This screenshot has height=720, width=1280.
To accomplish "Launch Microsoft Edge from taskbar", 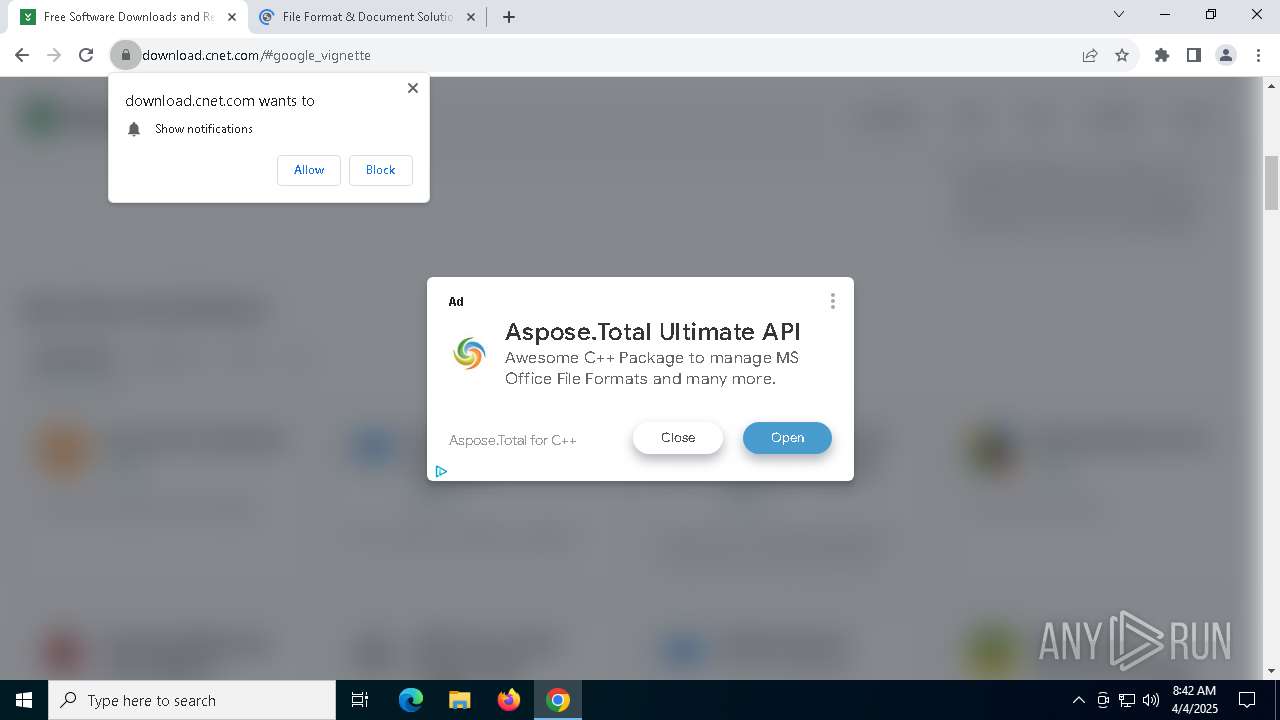I will pyautogui.click(x=411, y=700).
